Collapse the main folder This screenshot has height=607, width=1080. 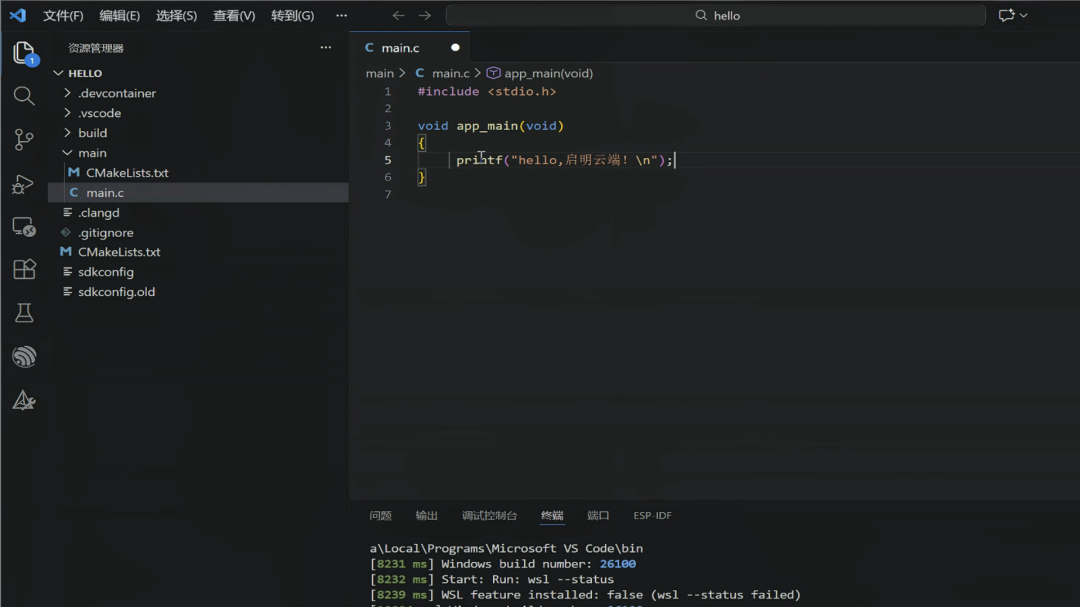67,153
